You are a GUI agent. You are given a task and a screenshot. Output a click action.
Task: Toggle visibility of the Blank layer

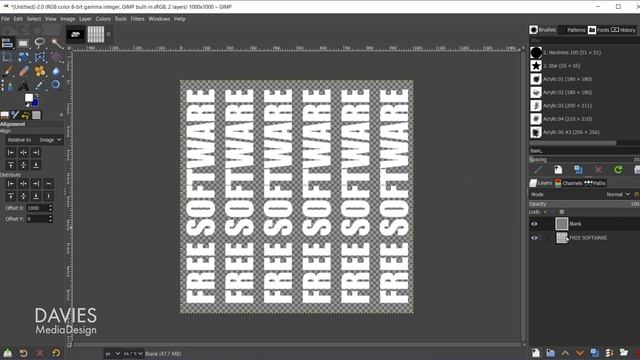534,224
